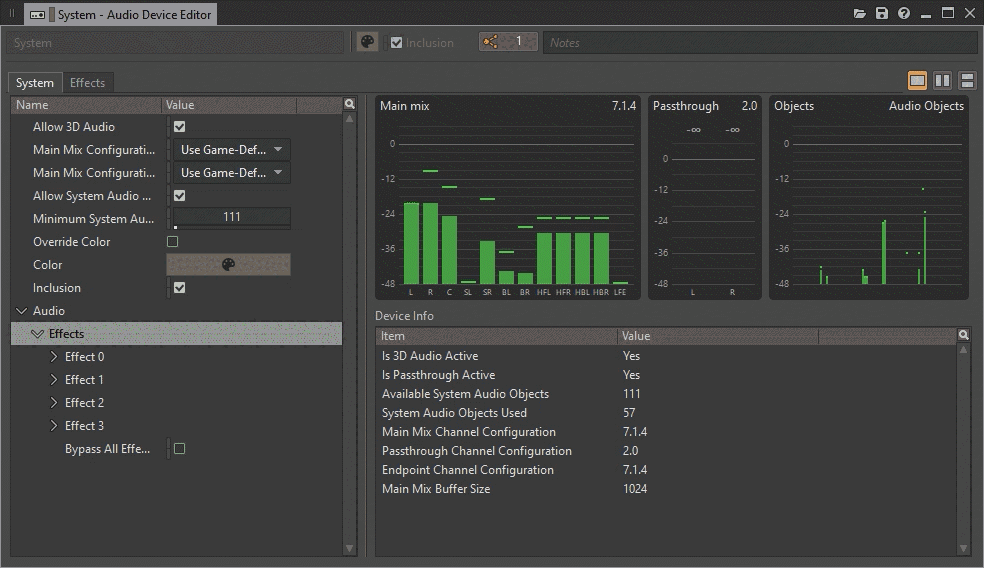Click the pause bars icon left of title tab

point(11,13)
